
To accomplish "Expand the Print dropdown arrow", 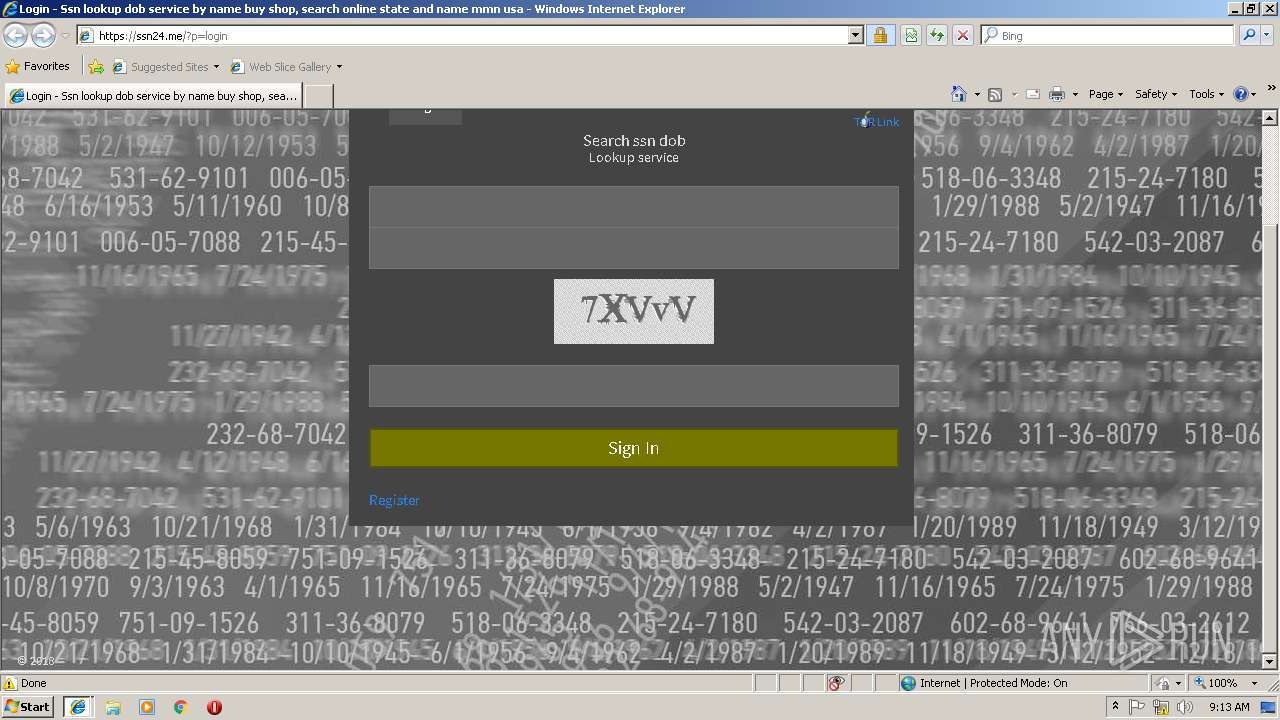I will (x=1075, y=95).
